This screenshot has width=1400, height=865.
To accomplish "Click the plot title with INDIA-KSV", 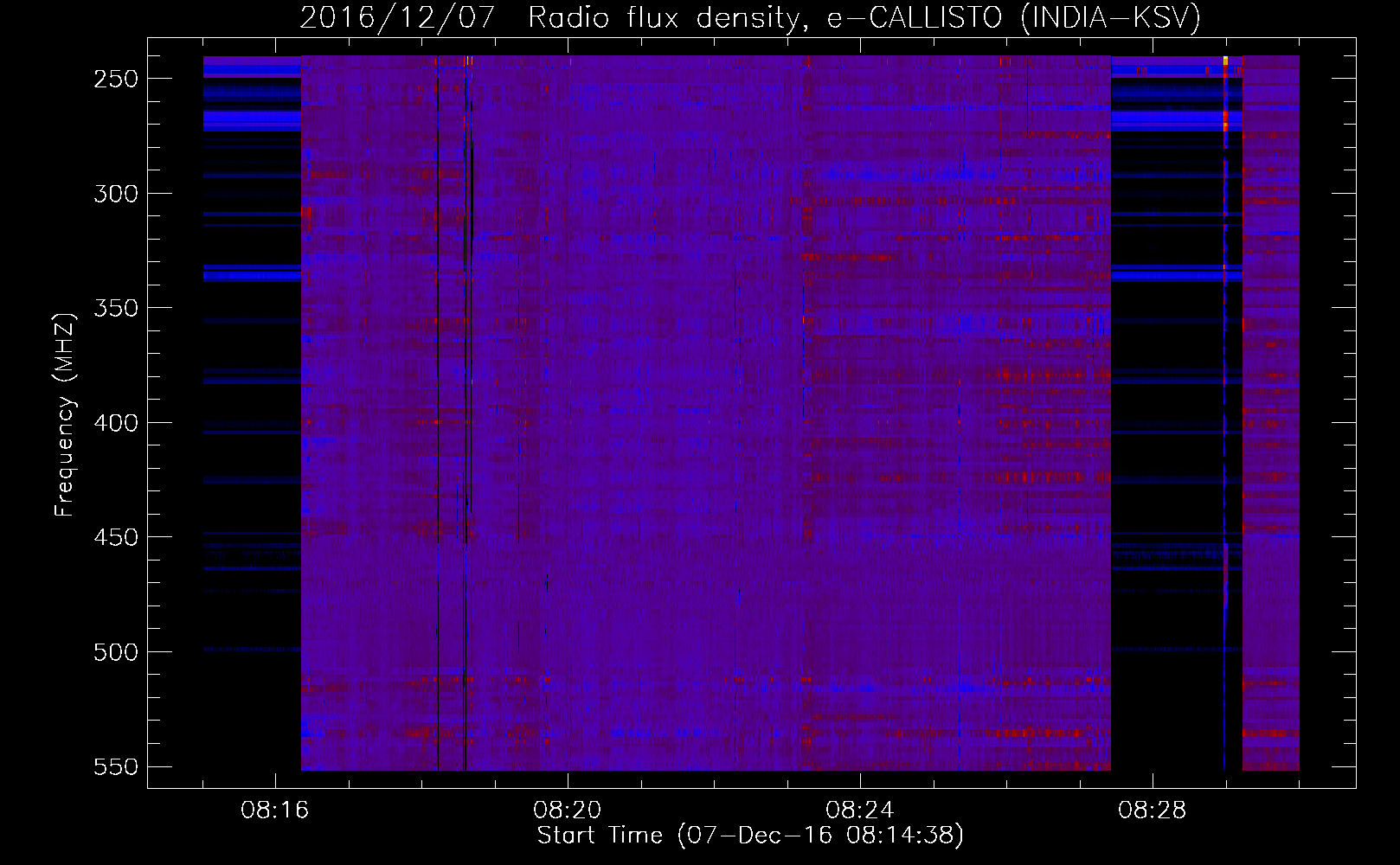I will (750, 17).
